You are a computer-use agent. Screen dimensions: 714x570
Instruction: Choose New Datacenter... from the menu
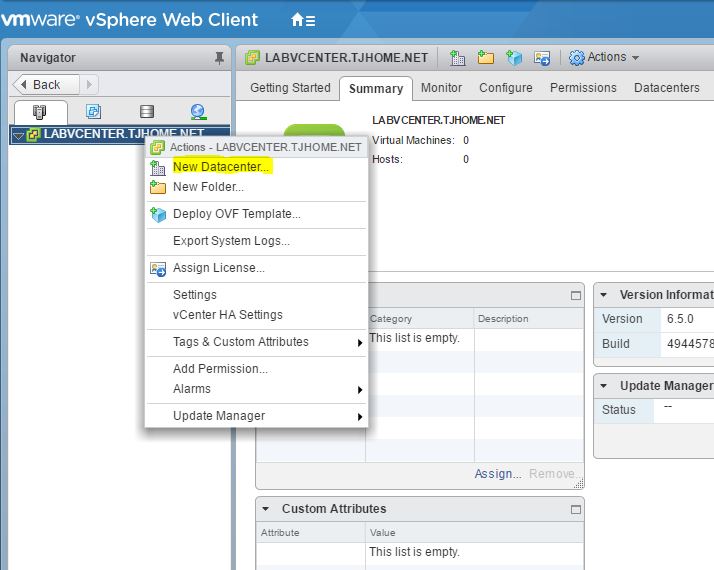click(221, 167)
